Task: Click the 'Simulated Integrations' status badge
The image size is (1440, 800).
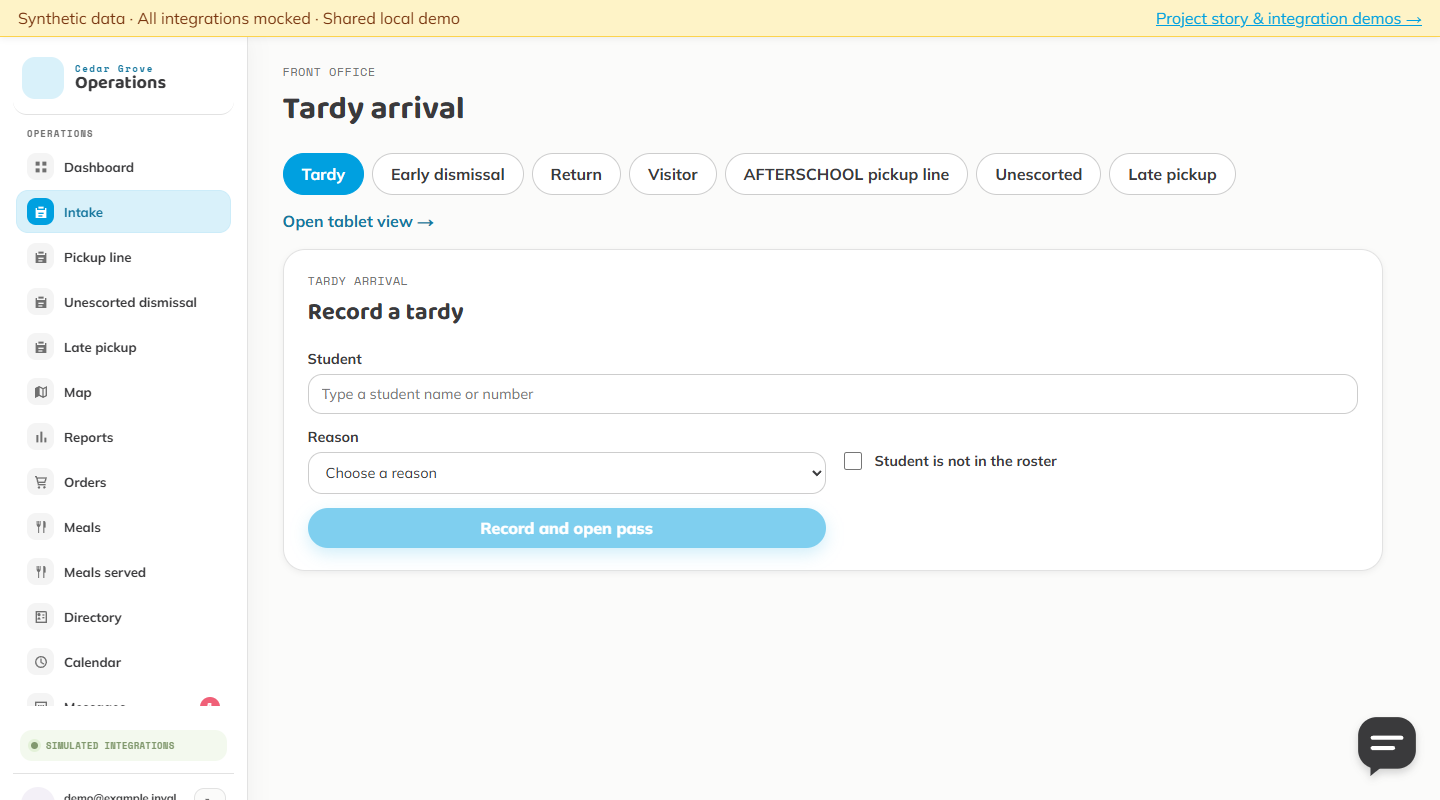Action: tap(123, 745)
